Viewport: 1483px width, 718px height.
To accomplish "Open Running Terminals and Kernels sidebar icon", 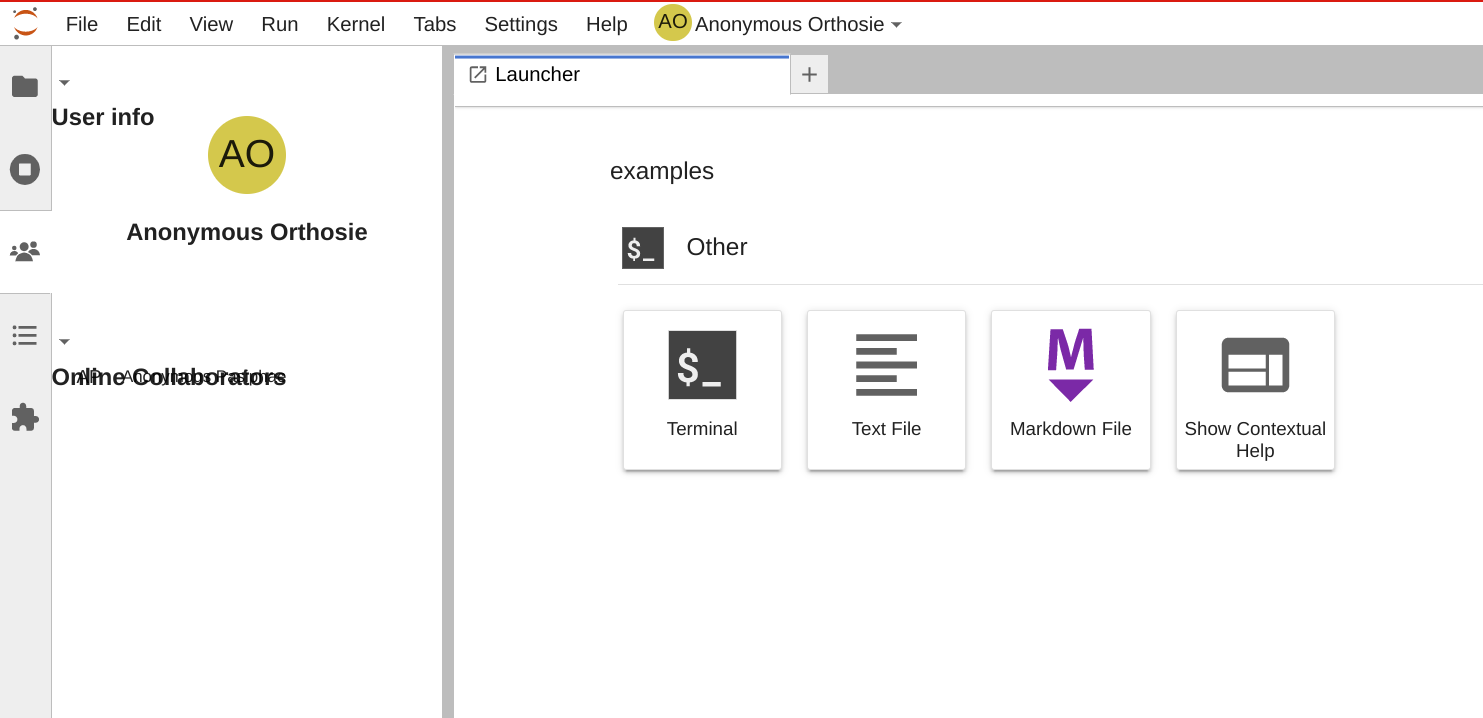I will 25,169.
